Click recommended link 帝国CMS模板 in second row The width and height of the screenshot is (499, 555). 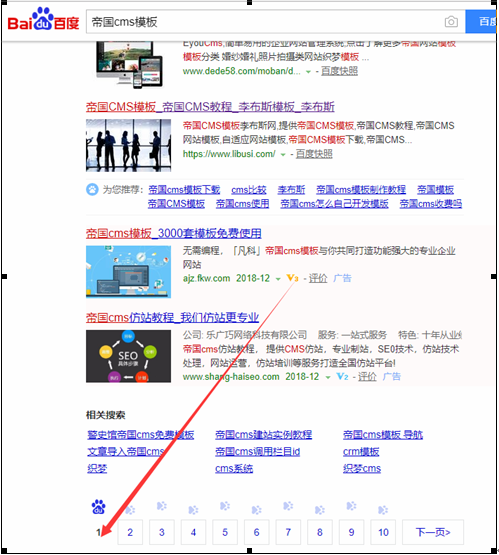pyautogui.click(x=176, y=204)
